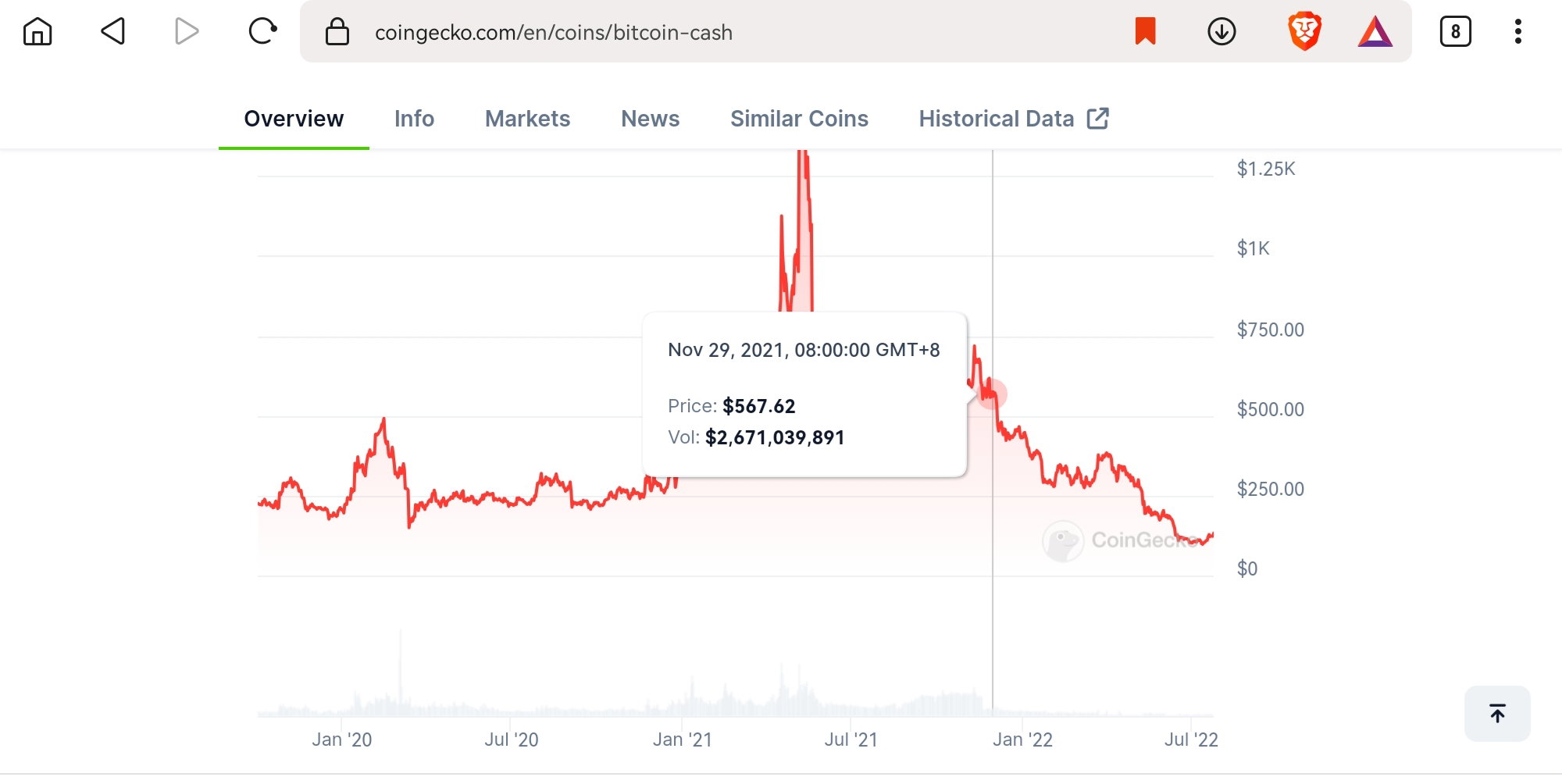
Task: Open the Historical Data external link
Action: coord(1014,119)
